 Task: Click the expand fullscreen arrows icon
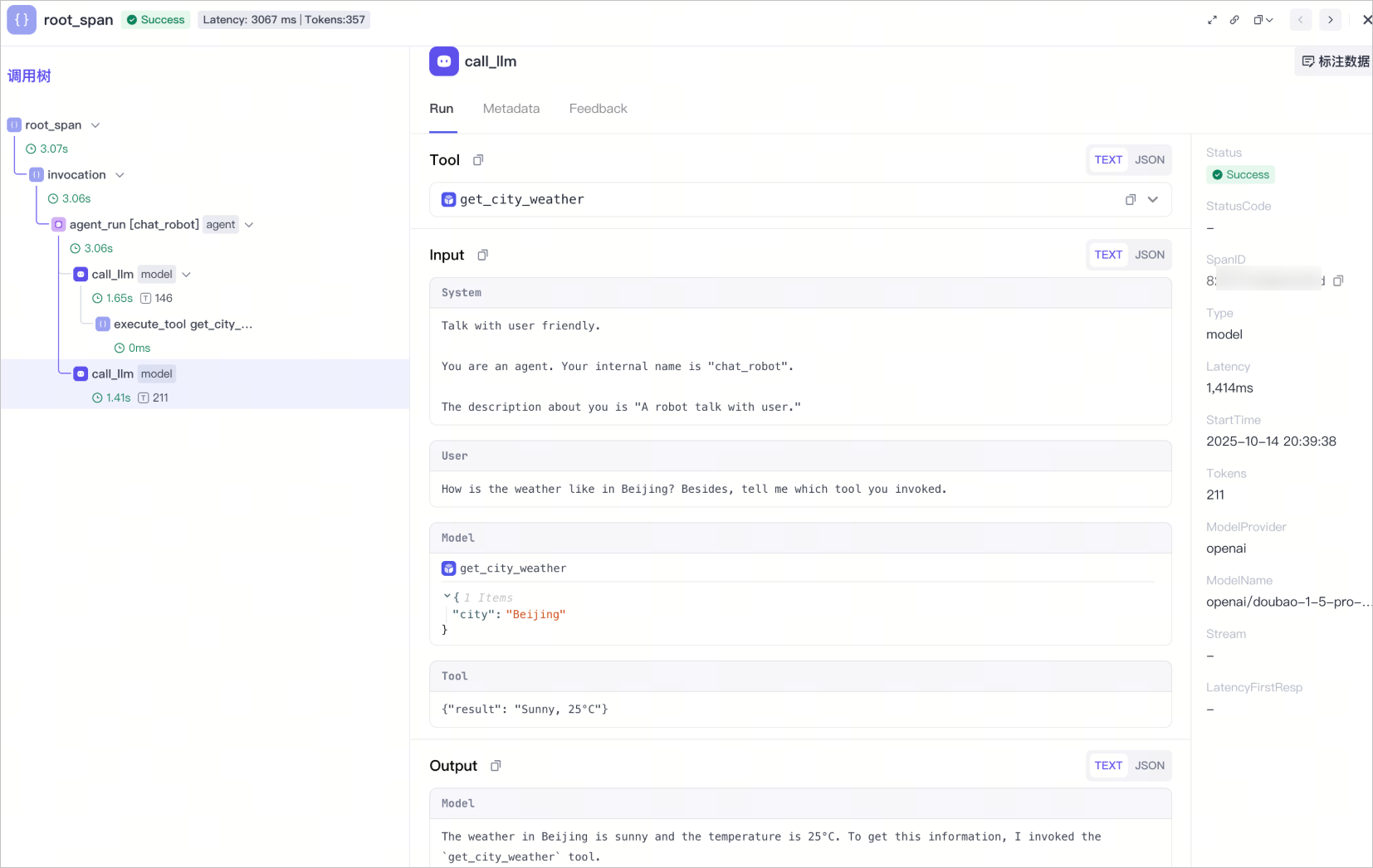[x=1212, y=20]
